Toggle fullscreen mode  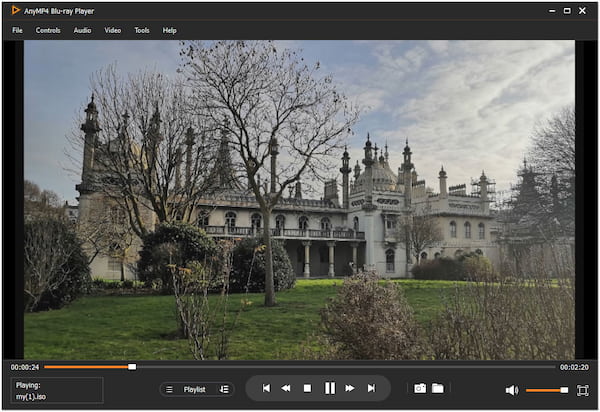pyautogui.click(x=583, y=390)
